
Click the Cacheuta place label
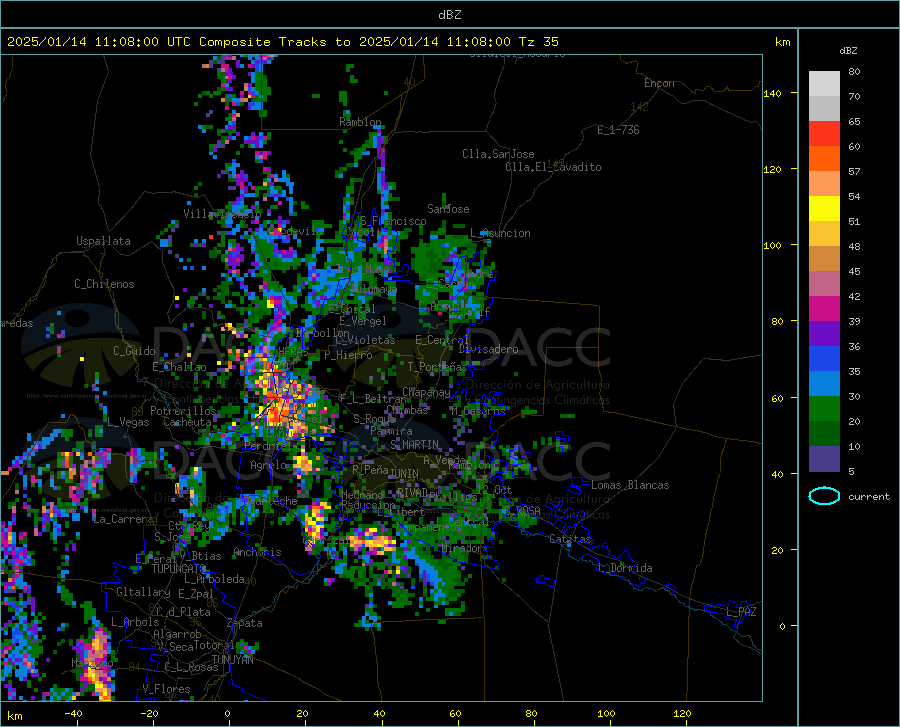(x=187, y=422)
